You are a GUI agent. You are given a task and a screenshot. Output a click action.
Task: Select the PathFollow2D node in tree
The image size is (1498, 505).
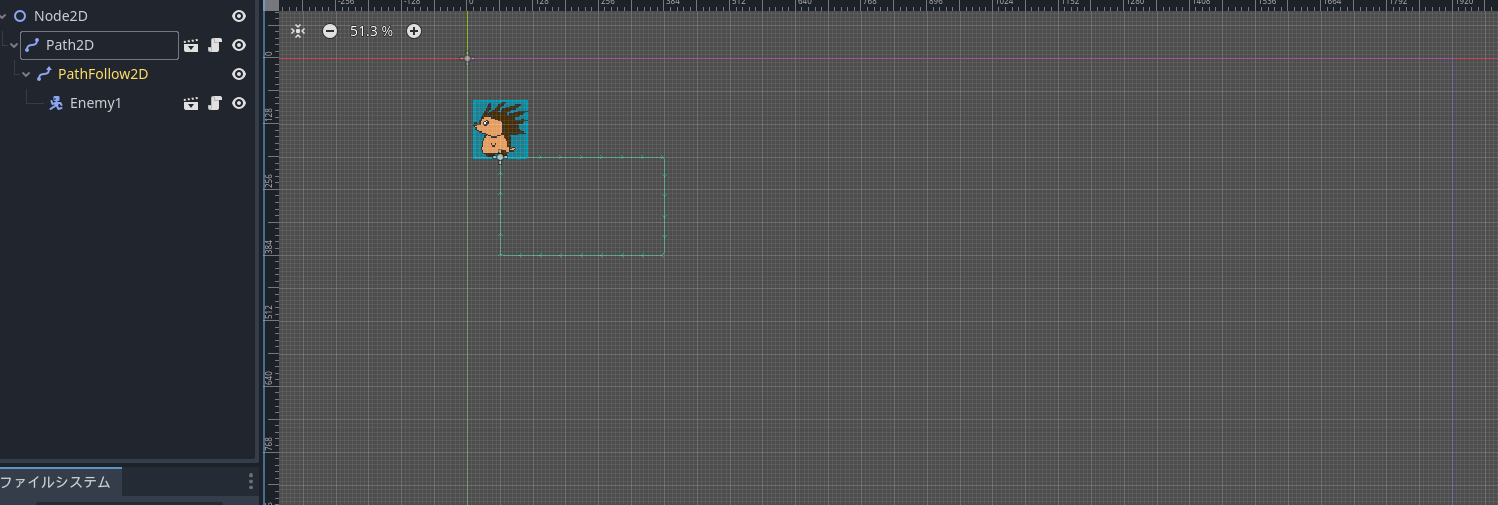pos(102,74)
